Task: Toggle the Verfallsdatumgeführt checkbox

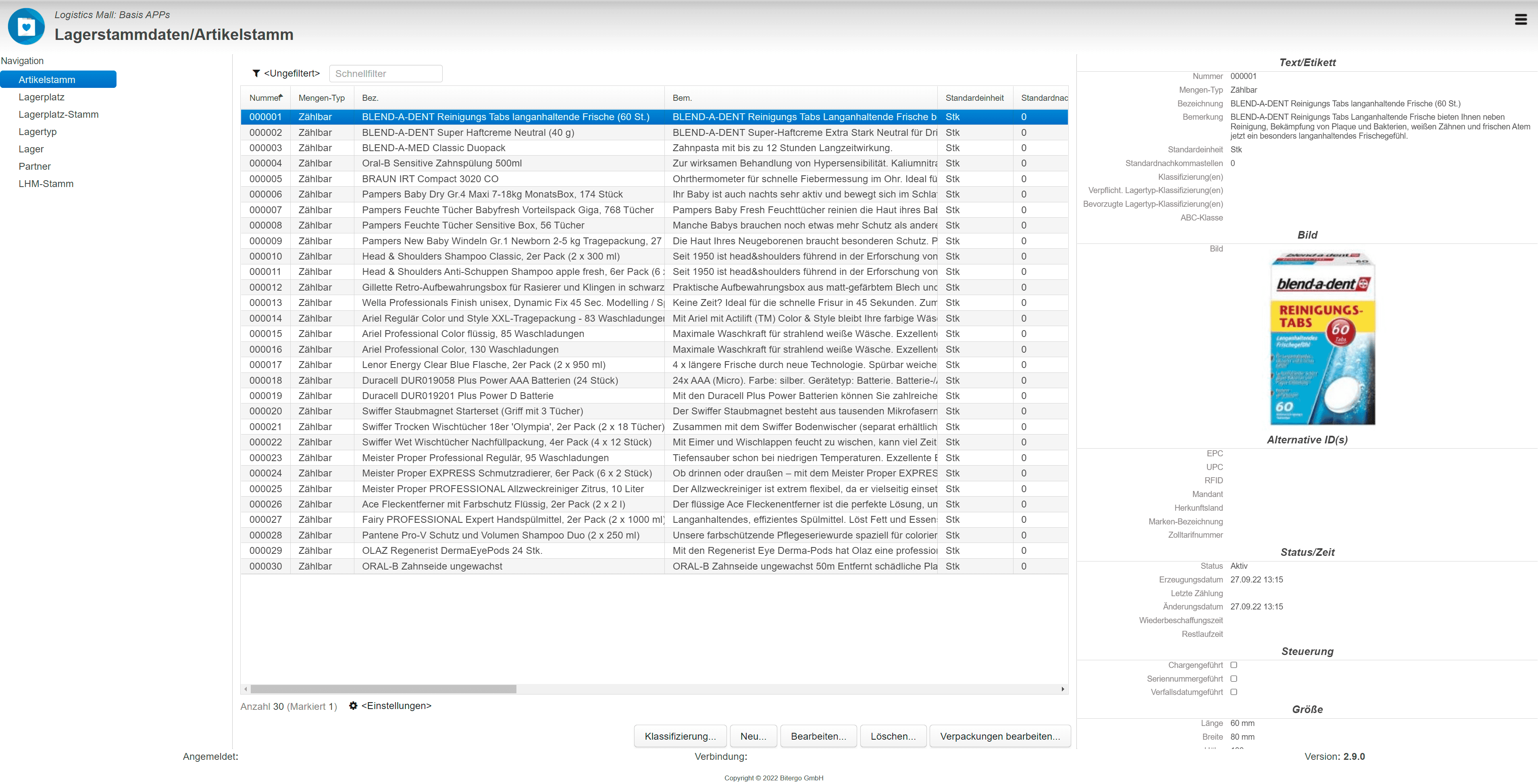Action: (1234, 692)
